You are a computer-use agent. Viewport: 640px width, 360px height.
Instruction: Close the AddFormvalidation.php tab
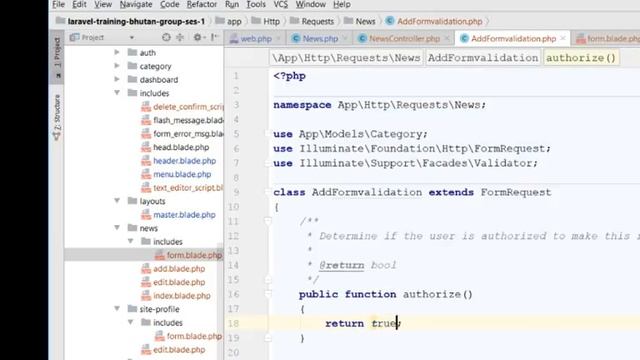(563, 38)
